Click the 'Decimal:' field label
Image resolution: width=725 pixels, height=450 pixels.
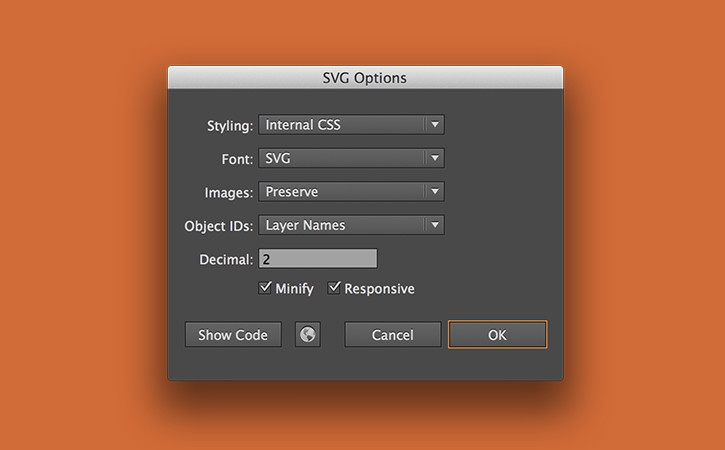(226, 260)
